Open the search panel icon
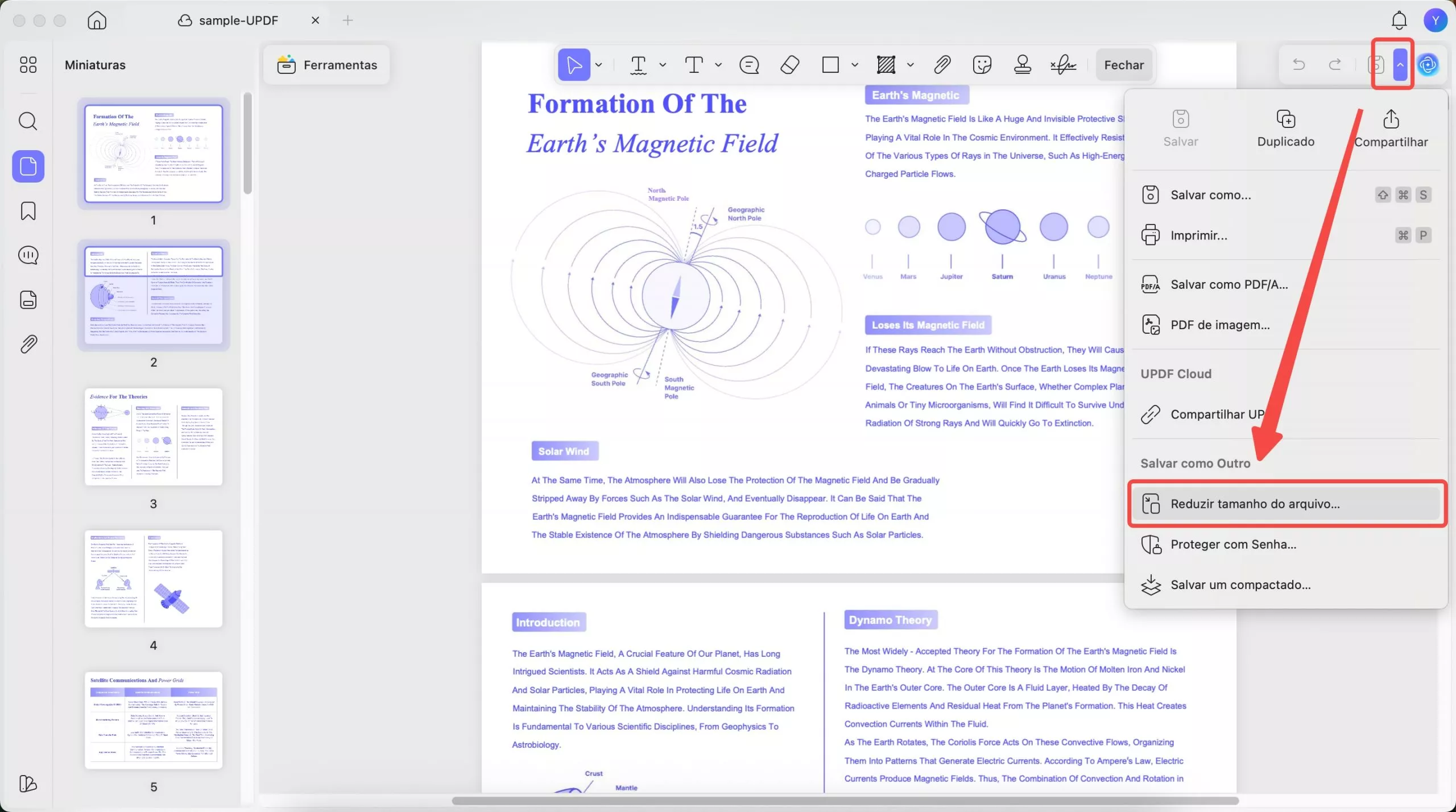 click(x=28, y=121)
